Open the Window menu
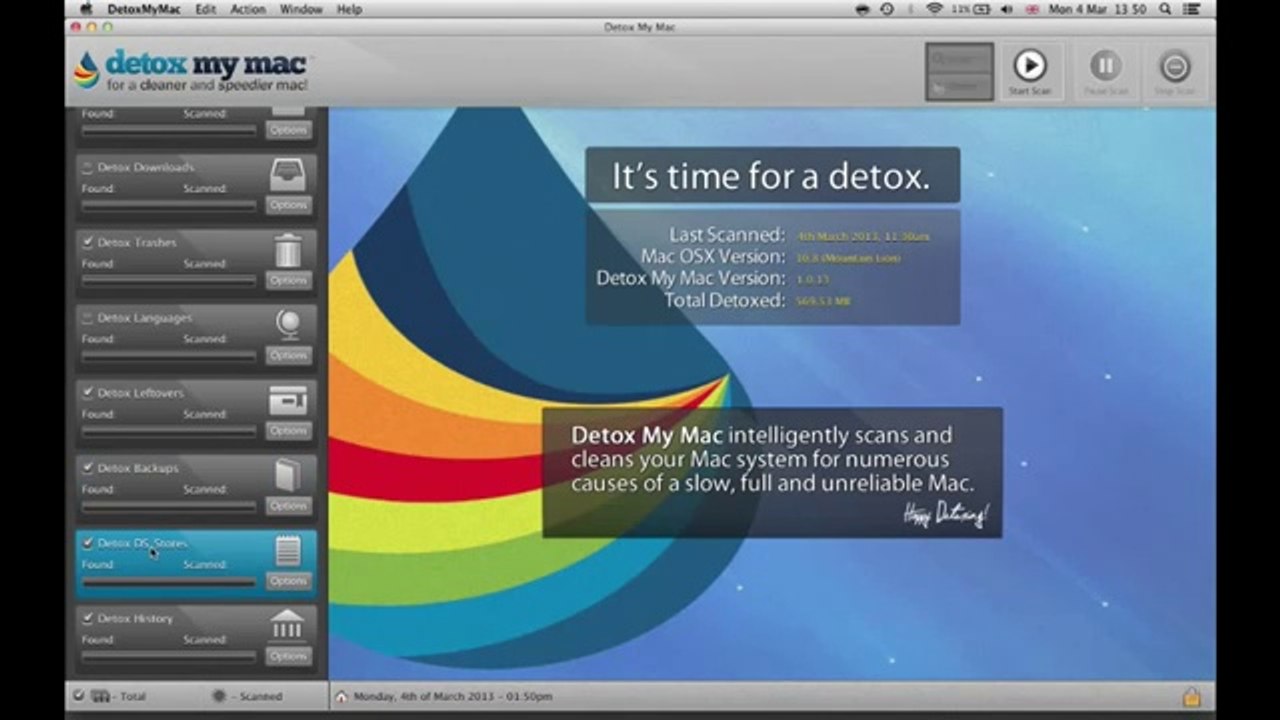 click(x=301, y=9)
